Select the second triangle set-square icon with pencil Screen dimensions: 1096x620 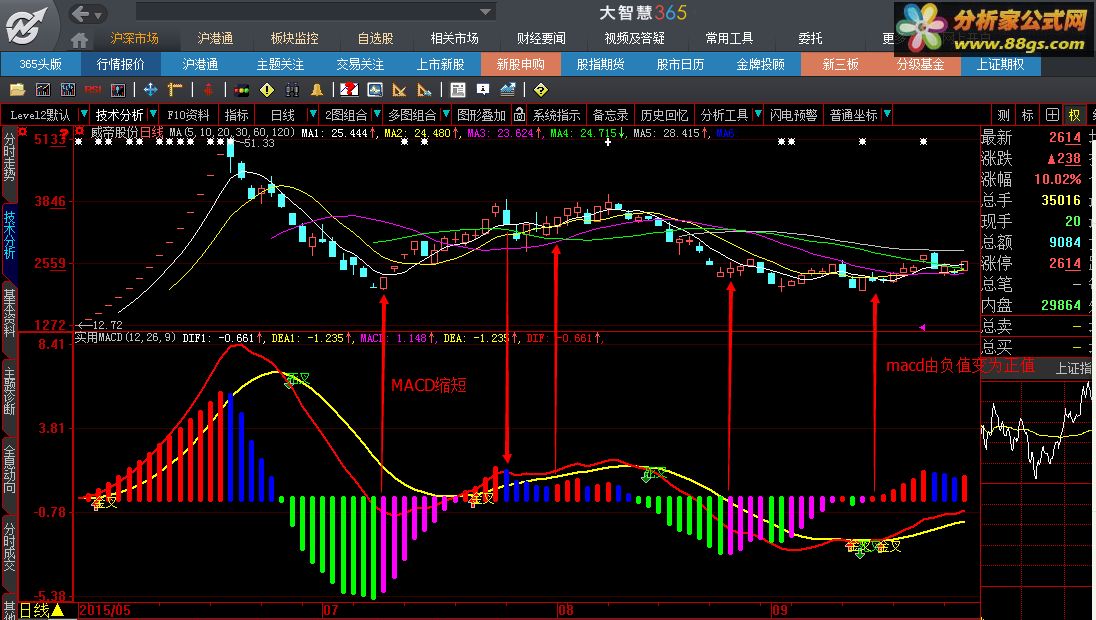[424, 89]
